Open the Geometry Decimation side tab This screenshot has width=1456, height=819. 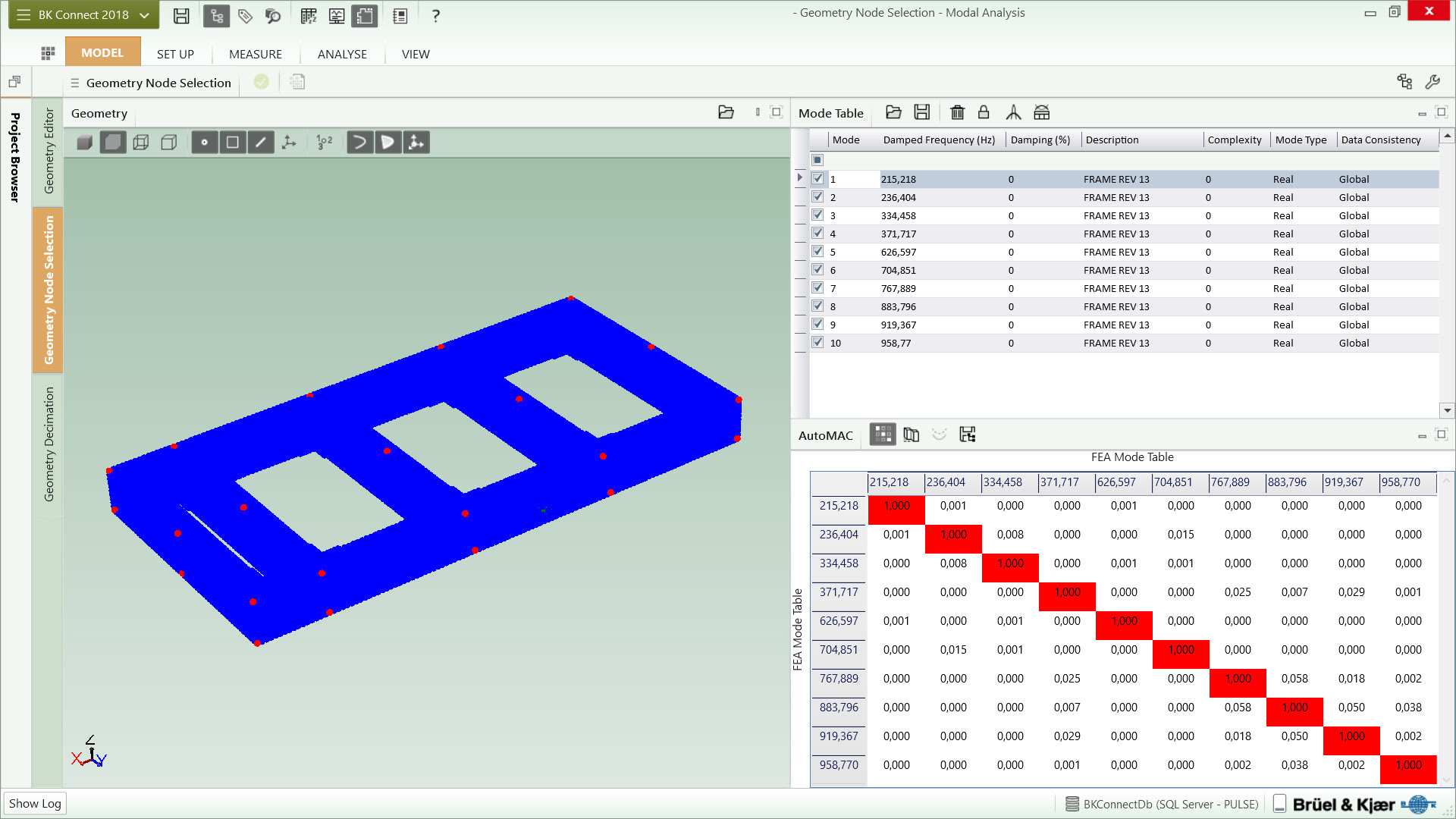pos(49,444)
